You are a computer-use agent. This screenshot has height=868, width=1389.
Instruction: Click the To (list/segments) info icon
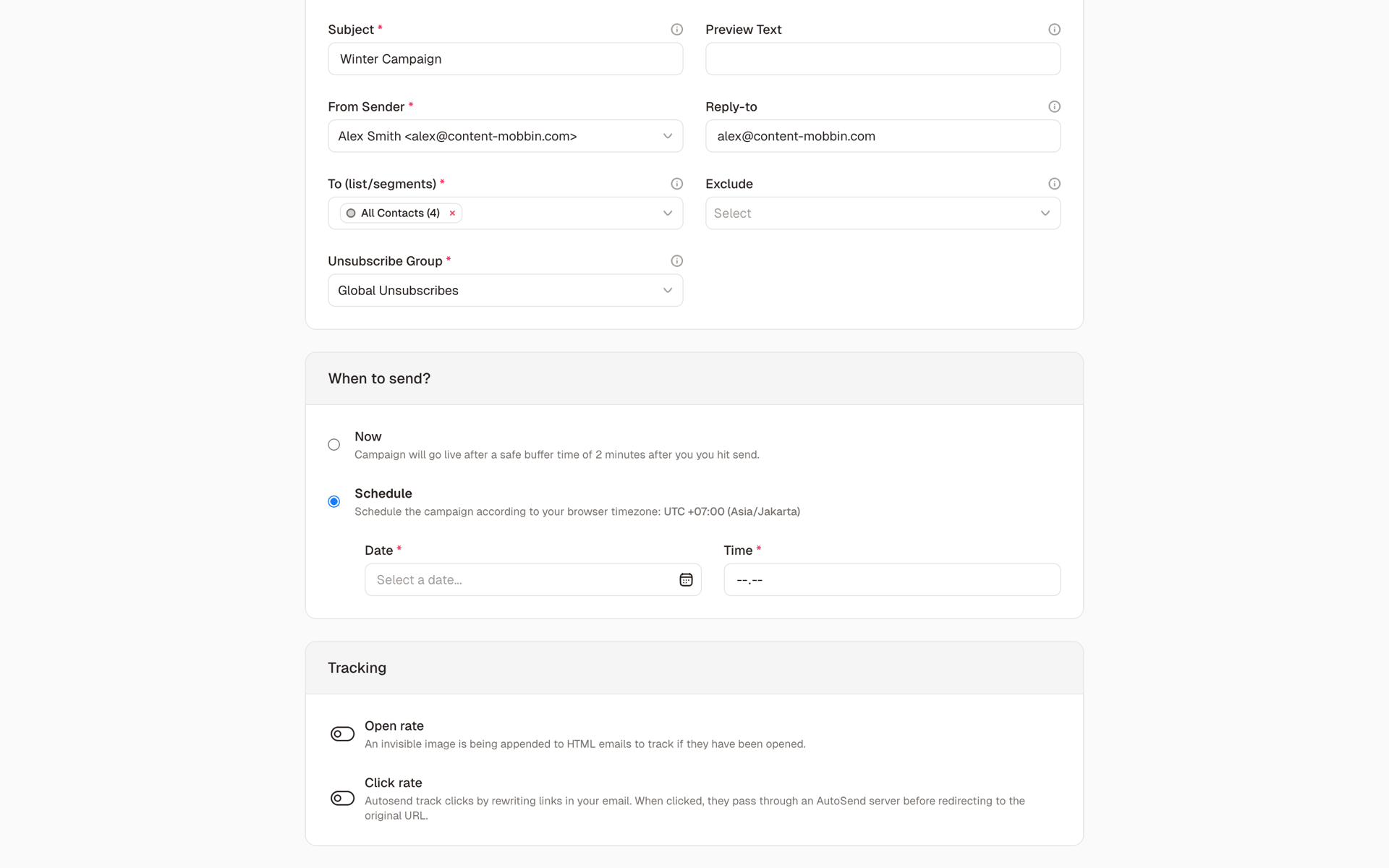click(676, 184)
